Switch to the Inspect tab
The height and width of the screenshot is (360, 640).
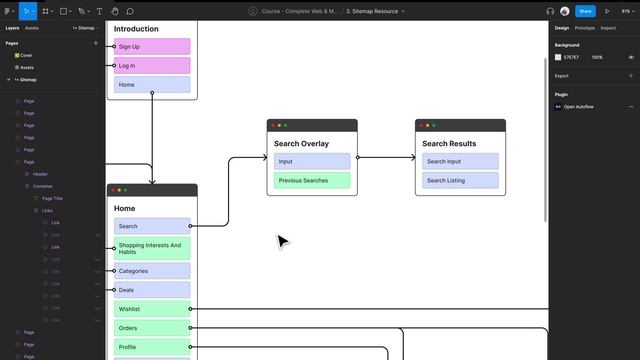tap(608, 28)
